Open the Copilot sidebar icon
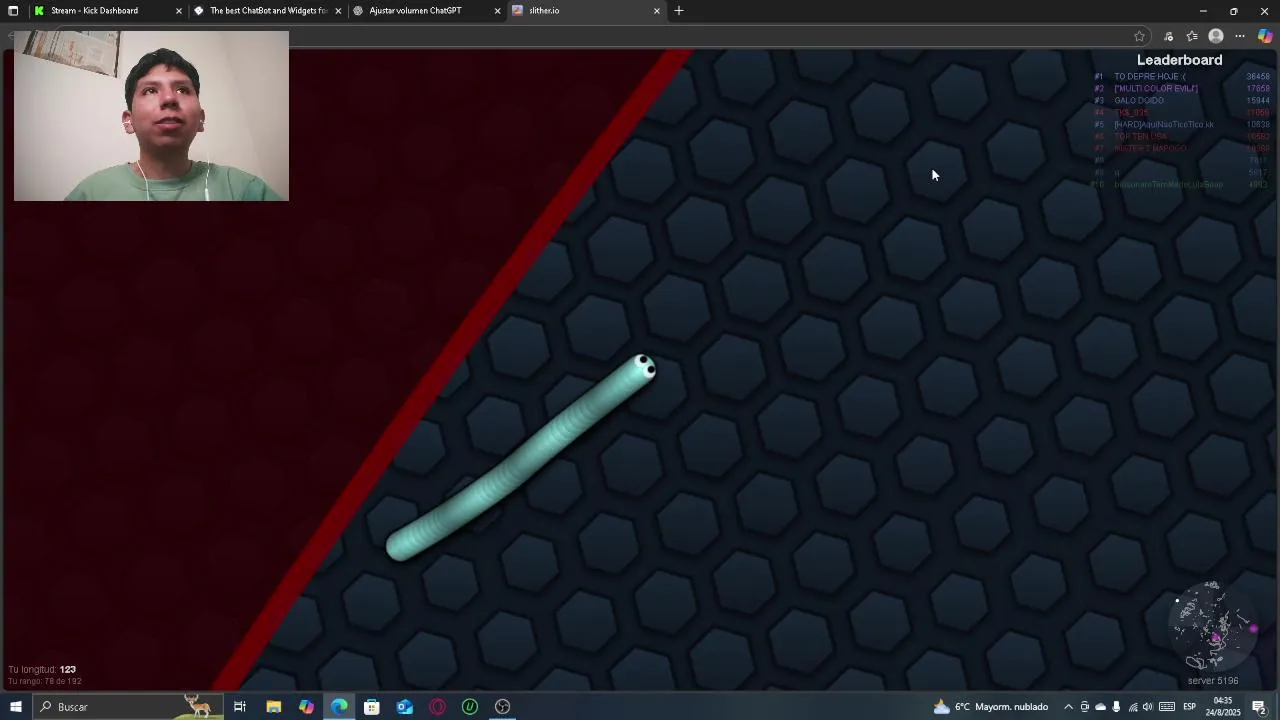The width and height of the screenshot is (1280, 720). (1265, 36)
